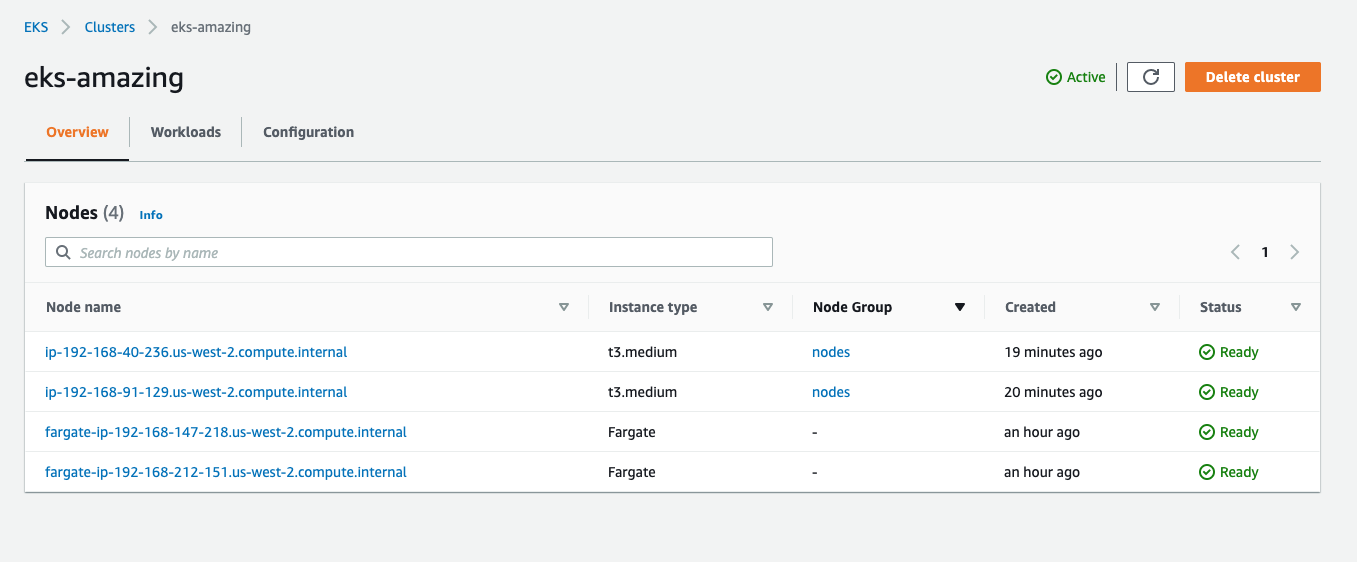The height and width of the screenshot is (562, 1357).
Task: Sort by Status column arrow
Action: click(1296, 307)
